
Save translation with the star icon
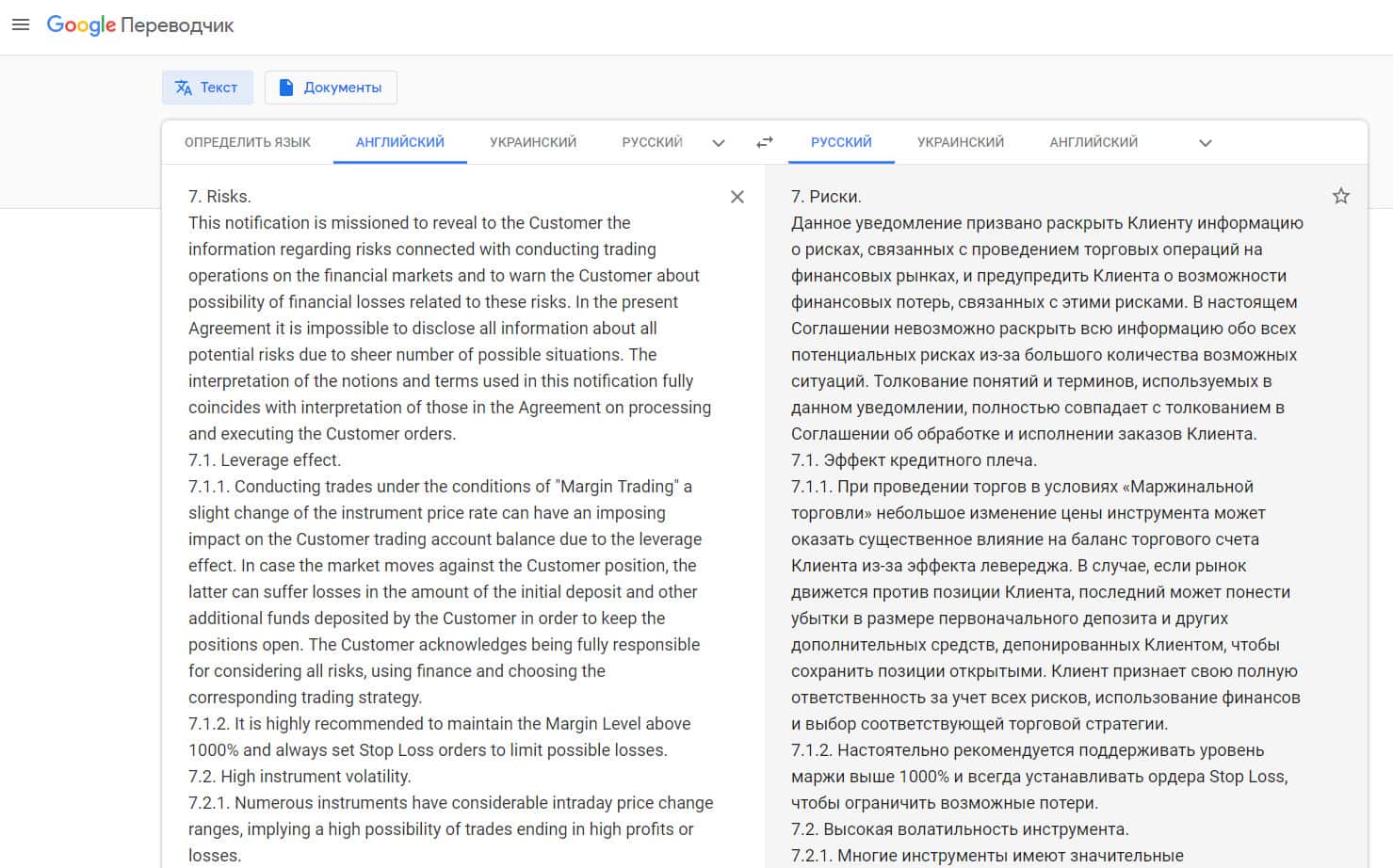coord(1341,196)
